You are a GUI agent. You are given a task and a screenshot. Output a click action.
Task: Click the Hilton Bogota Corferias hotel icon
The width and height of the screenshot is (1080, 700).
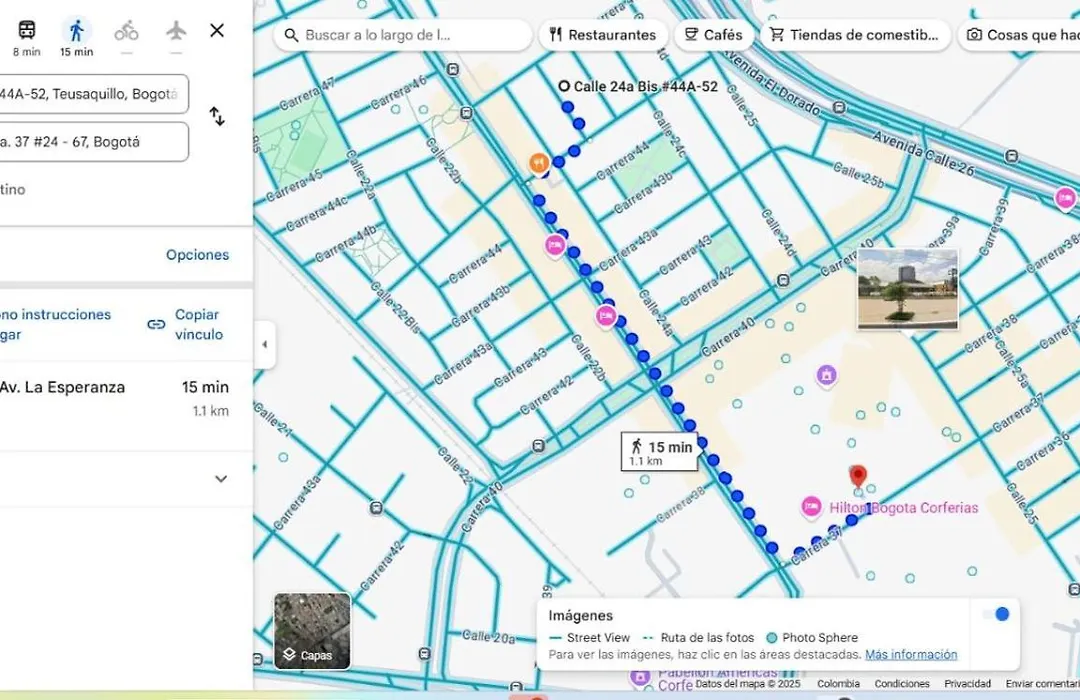811,507
